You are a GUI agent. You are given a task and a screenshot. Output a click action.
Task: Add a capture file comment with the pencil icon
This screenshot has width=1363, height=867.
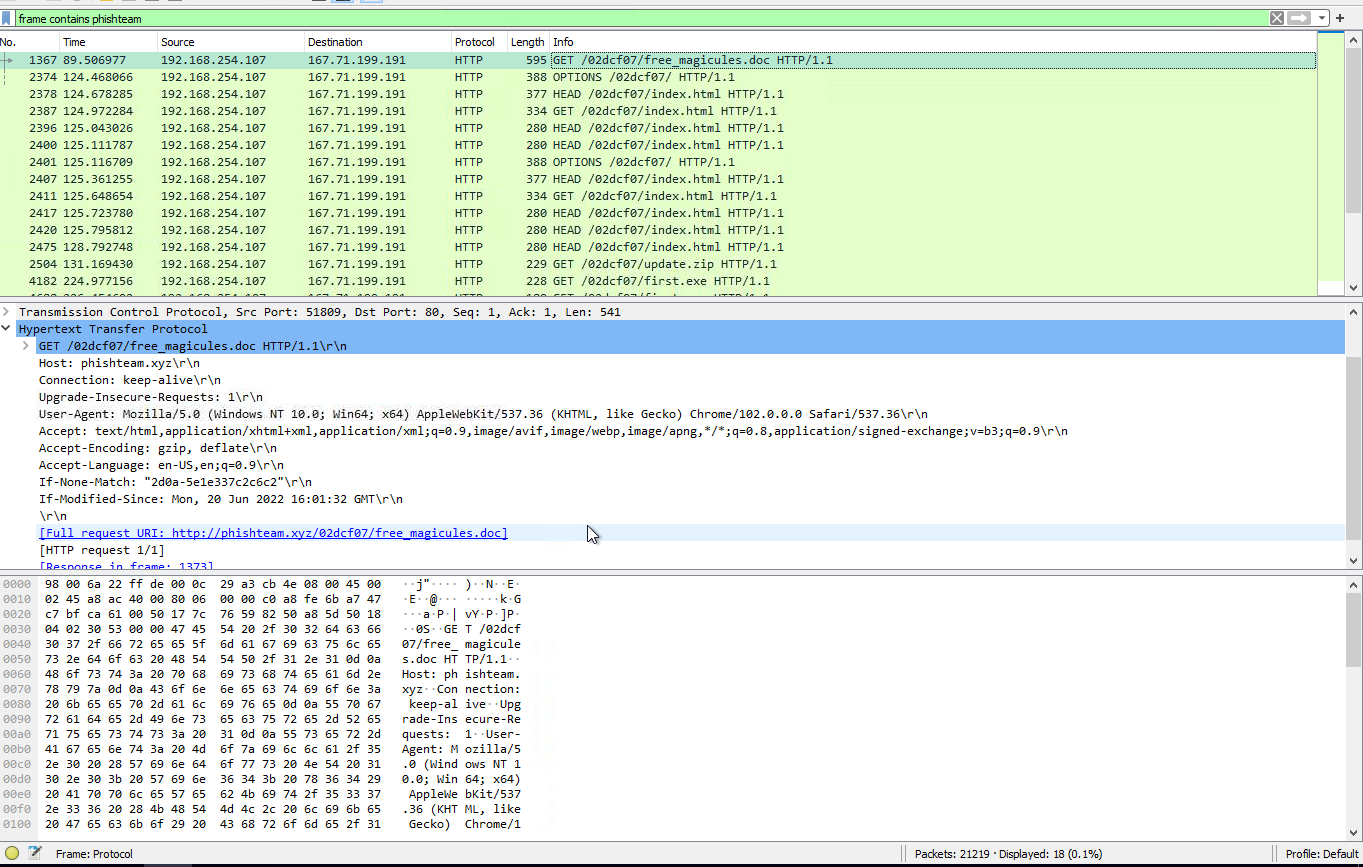(33, 853)
